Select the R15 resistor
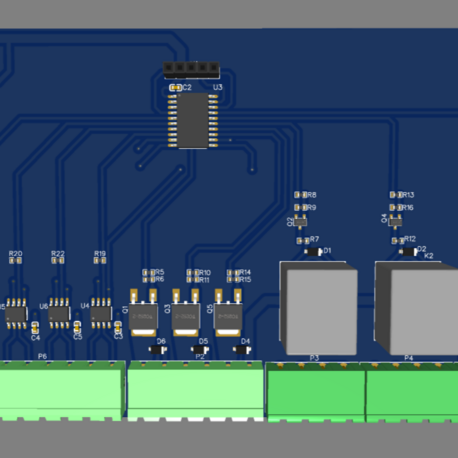 [233, 279]
